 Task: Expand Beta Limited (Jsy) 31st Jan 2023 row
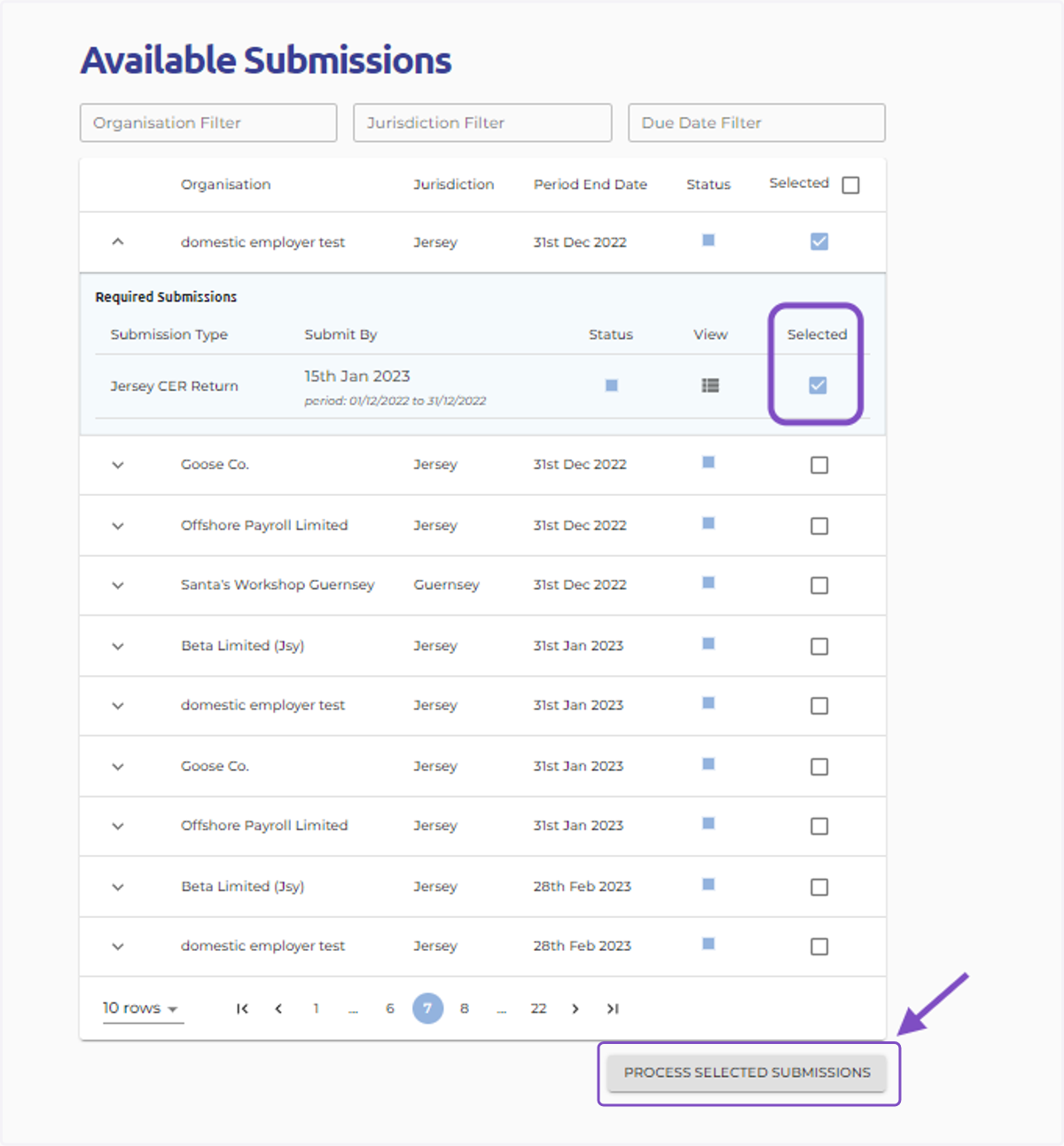[x=118, y=647]
